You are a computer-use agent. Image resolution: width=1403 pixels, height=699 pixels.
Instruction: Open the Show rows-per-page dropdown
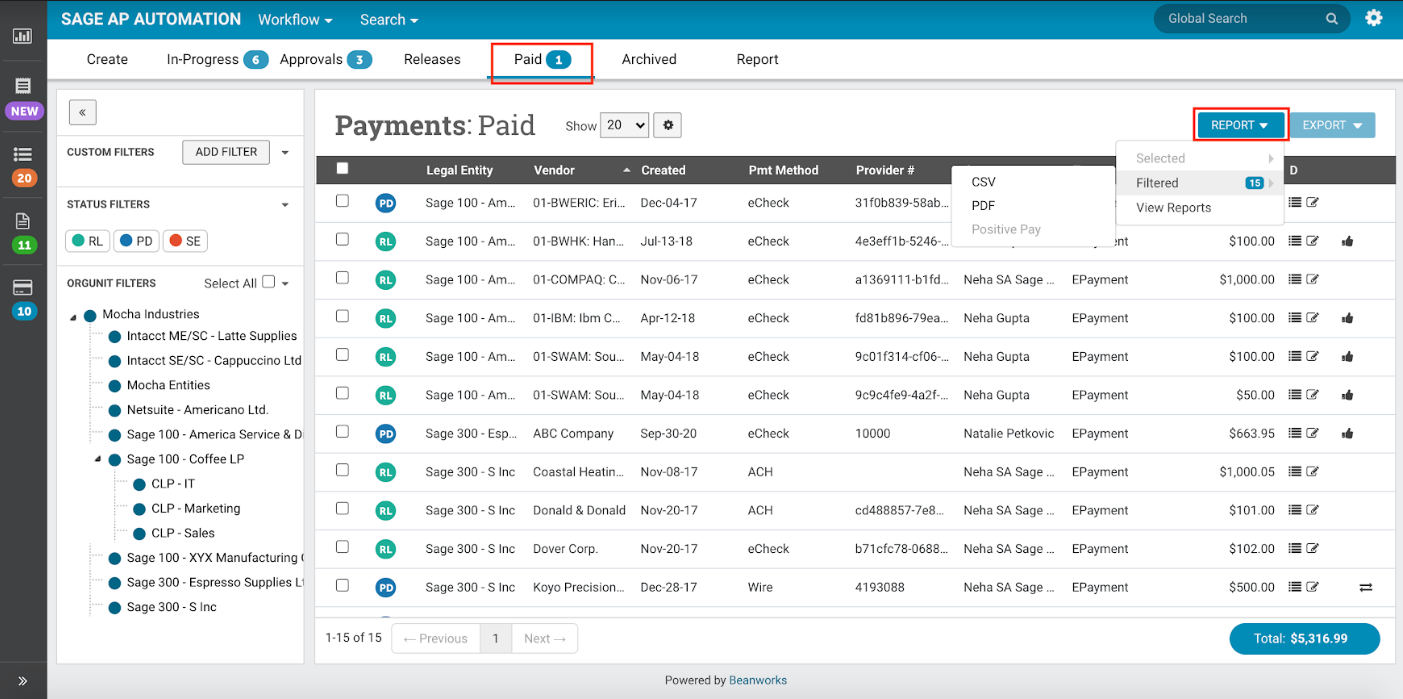point(624,125)
